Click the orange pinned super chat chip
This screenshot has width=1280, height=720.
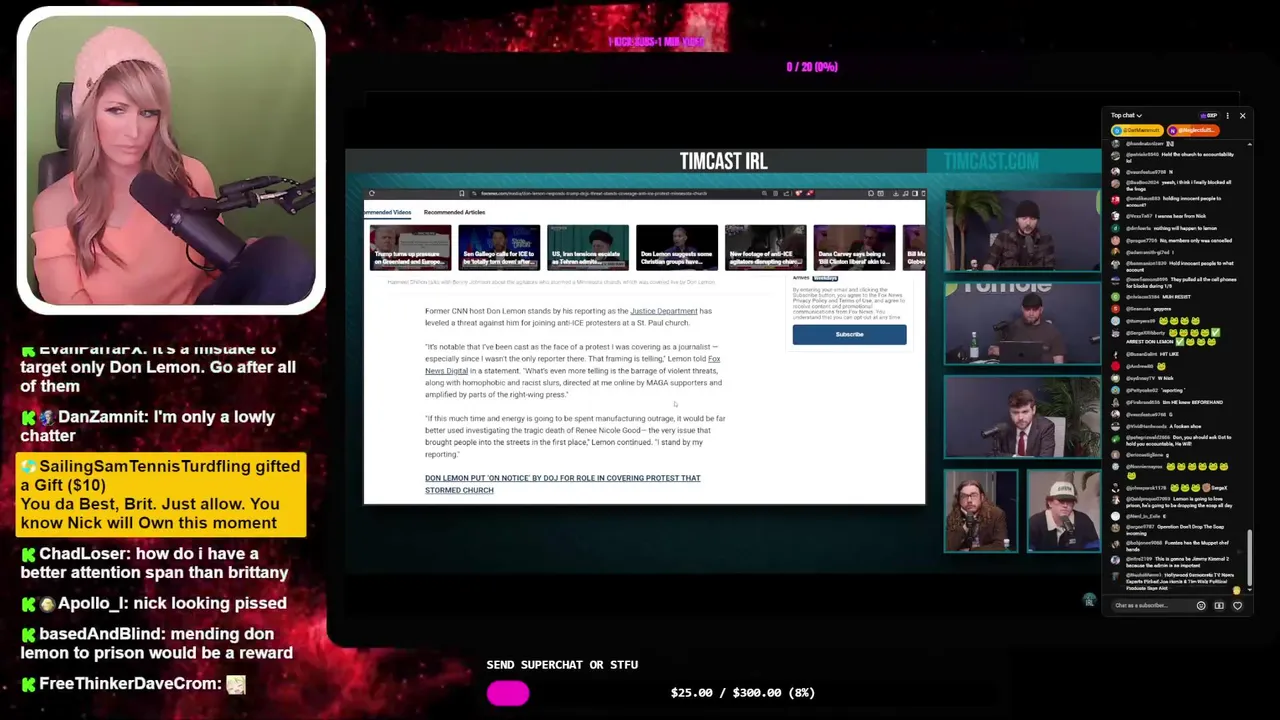click(1193, 131)
